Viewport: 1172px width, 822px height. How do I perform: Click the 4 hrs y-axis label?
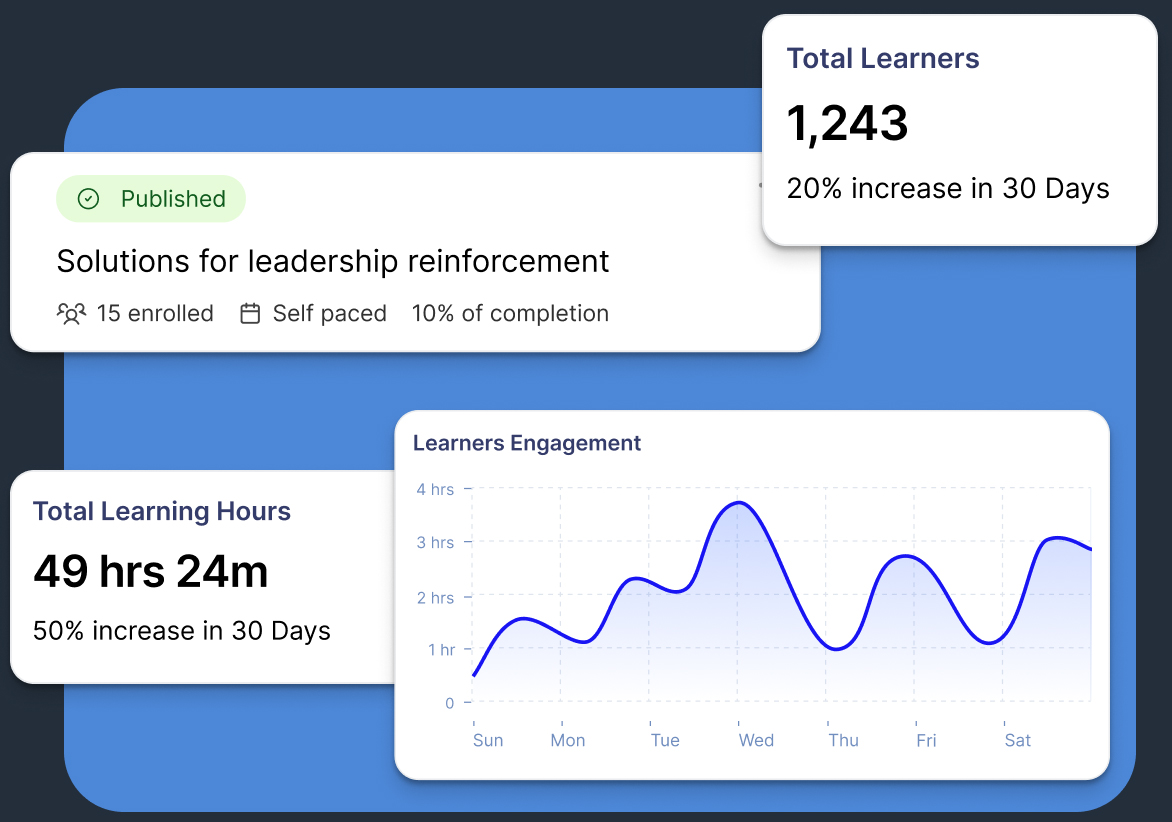click(435, 490)
